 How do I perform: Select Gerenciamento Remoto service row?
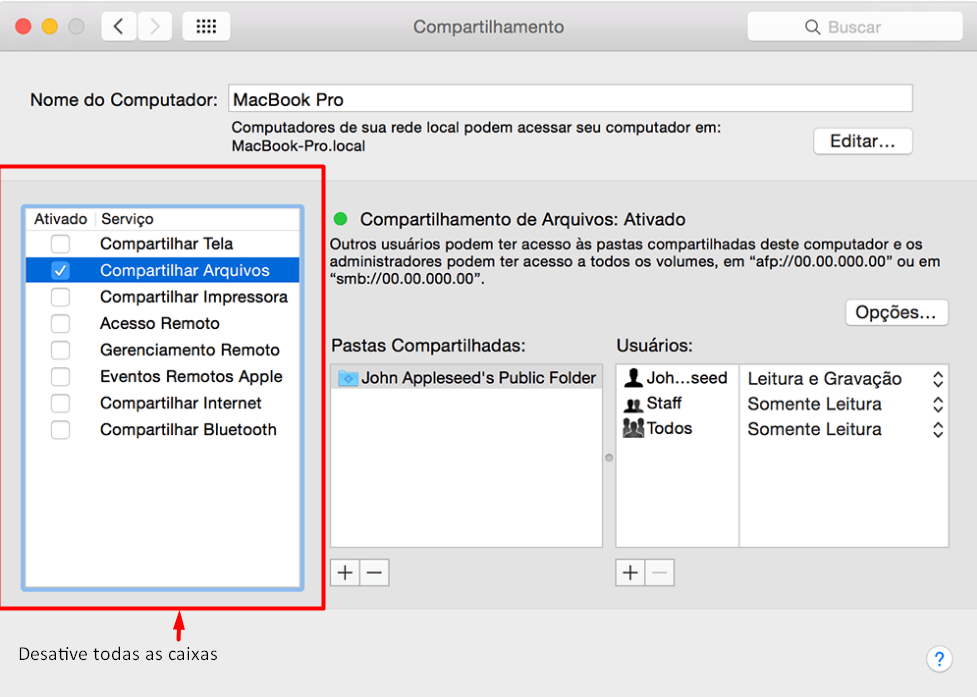(x=163, y=350)
